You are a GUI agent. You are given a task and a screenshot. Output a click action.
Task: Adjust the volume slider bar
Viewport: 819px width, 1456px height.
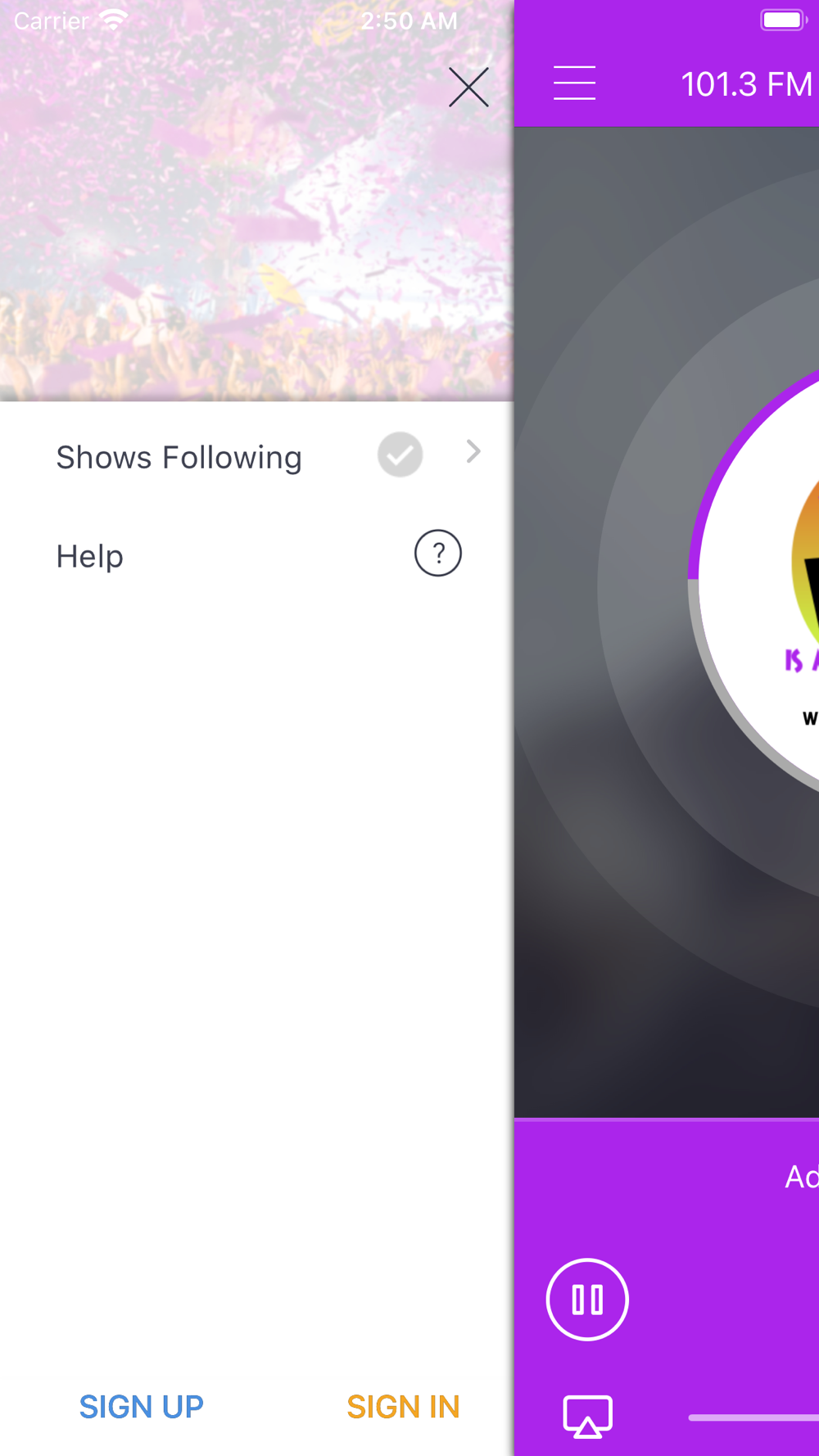tap(753, 1418)
